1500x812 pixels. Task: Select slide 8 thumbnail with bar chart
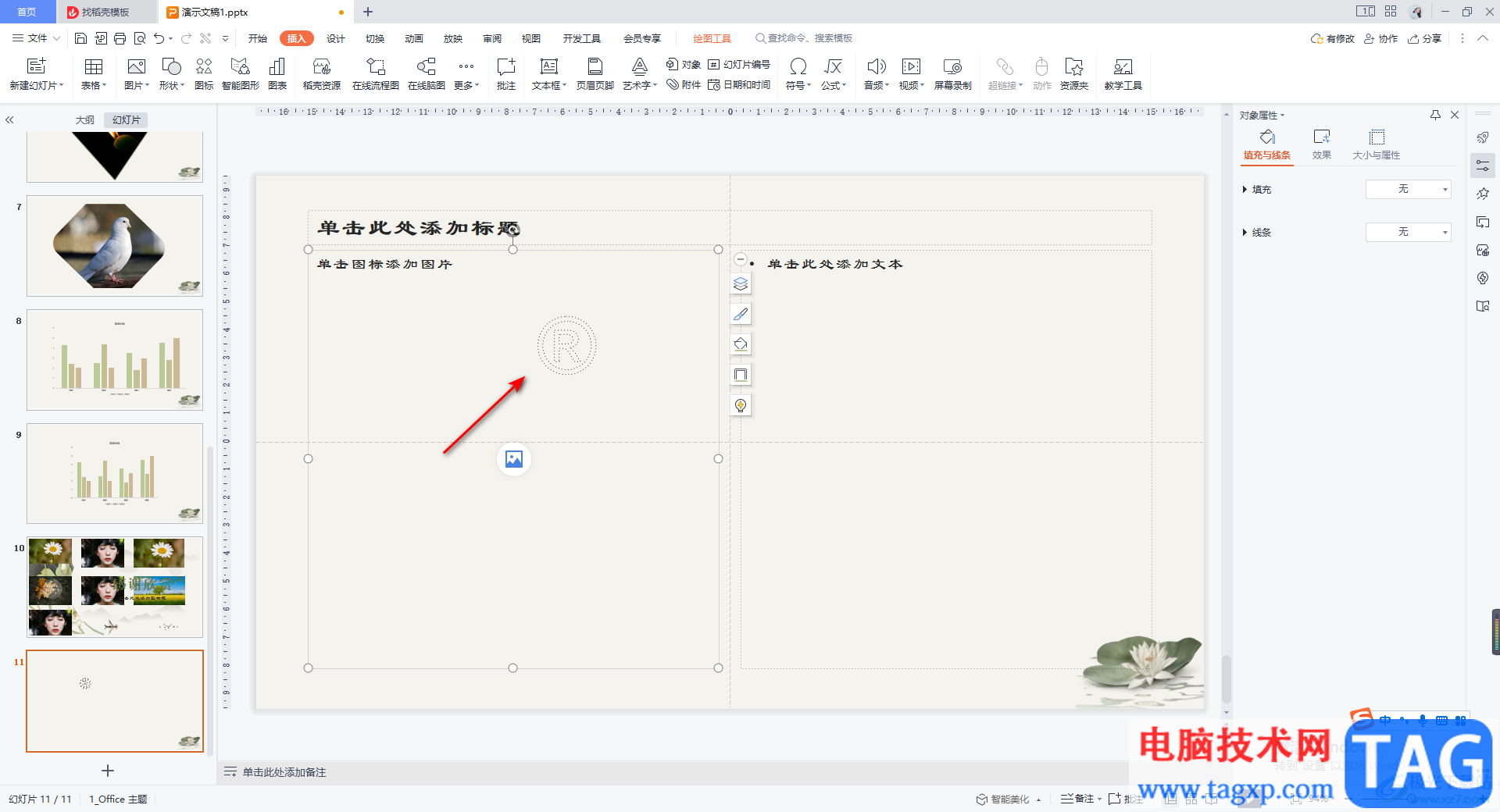[x=115, y=360]
